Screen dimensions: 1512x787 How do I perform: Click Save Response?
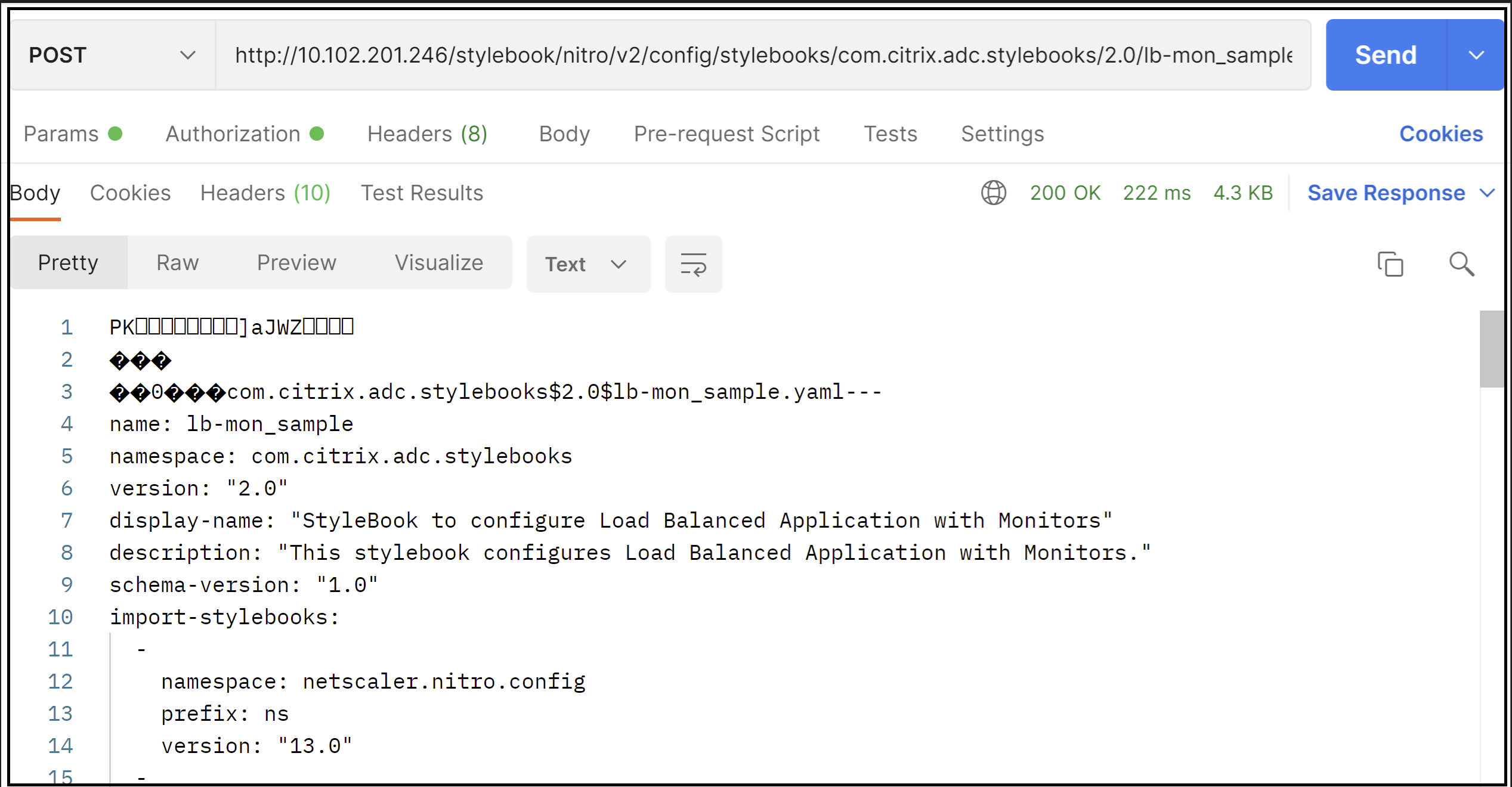(x=1386, y=193)
